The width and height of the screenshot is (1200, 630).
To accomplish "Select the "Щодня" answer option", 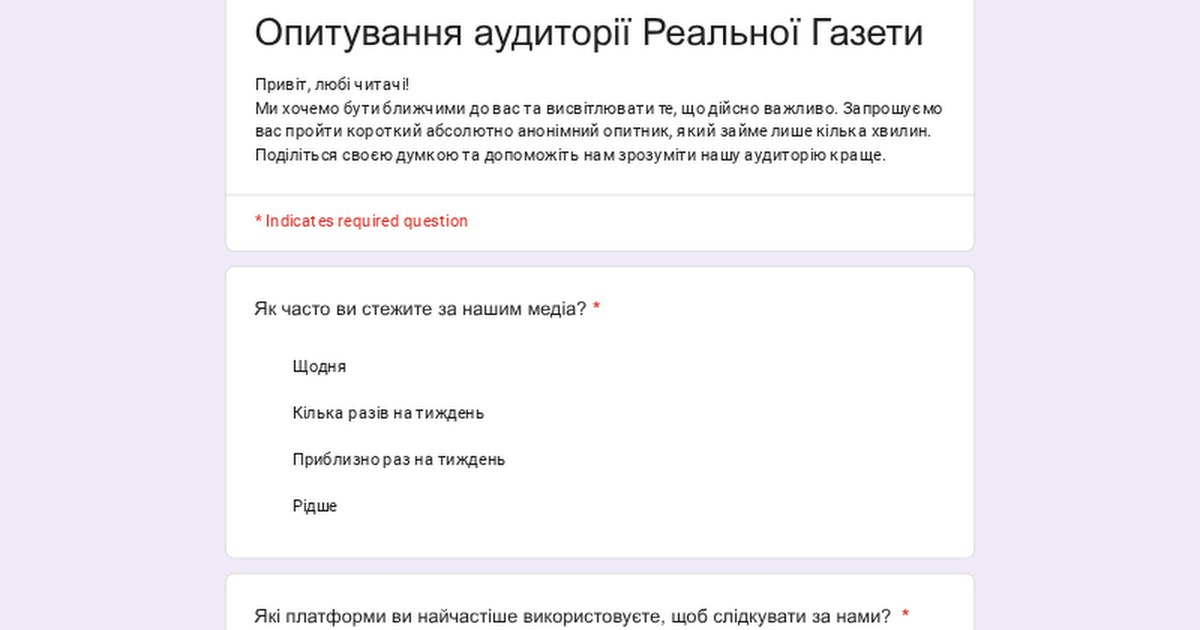I will 319,367.
